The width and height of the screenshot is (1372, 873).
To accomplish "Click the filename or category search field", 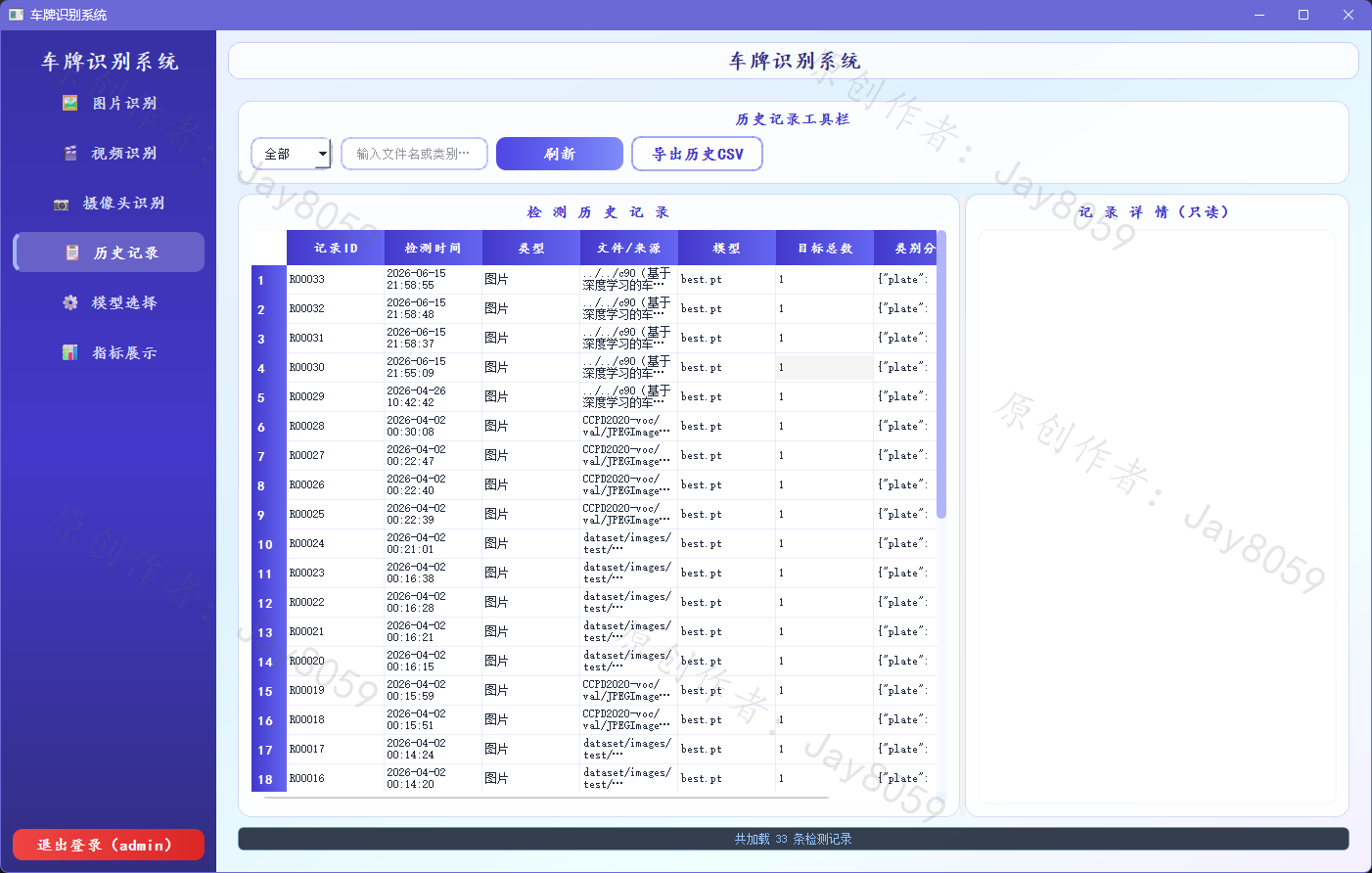I will [414, 154].
